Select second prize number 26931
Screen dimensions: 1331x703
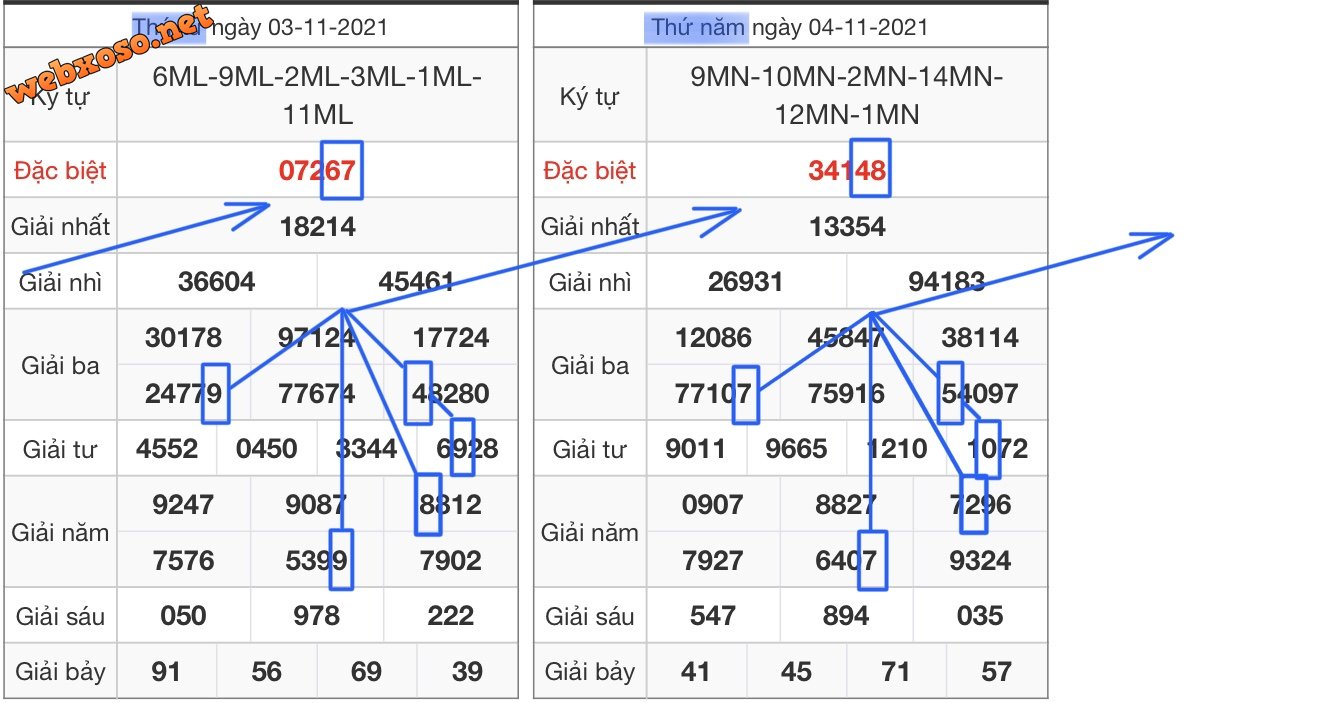tap(745, 282)
